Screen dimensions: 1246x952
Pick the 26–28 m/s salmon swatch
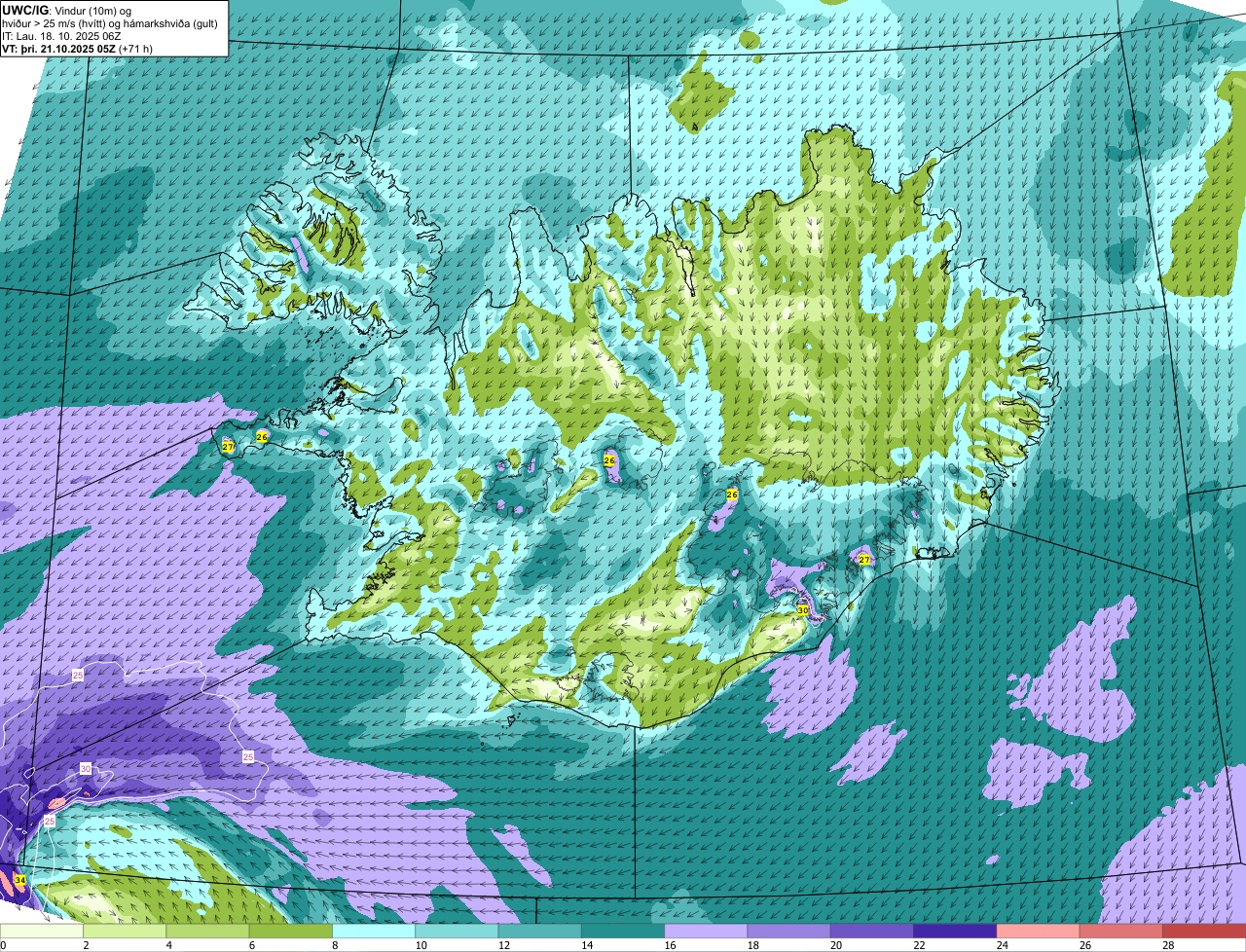pyautogui.click(x=1121, y=931)
